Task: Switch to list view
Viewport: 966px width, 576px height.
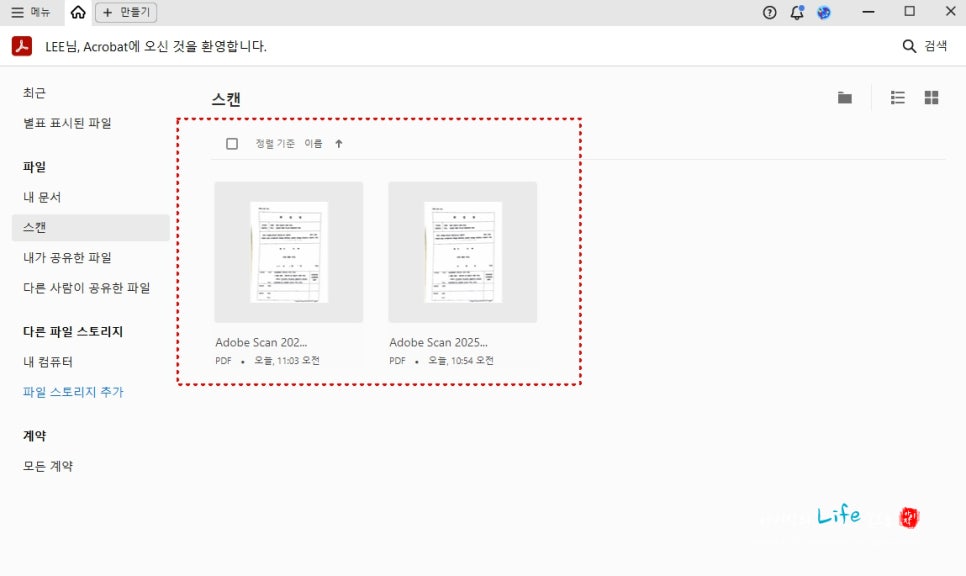Action: point(898,97)
